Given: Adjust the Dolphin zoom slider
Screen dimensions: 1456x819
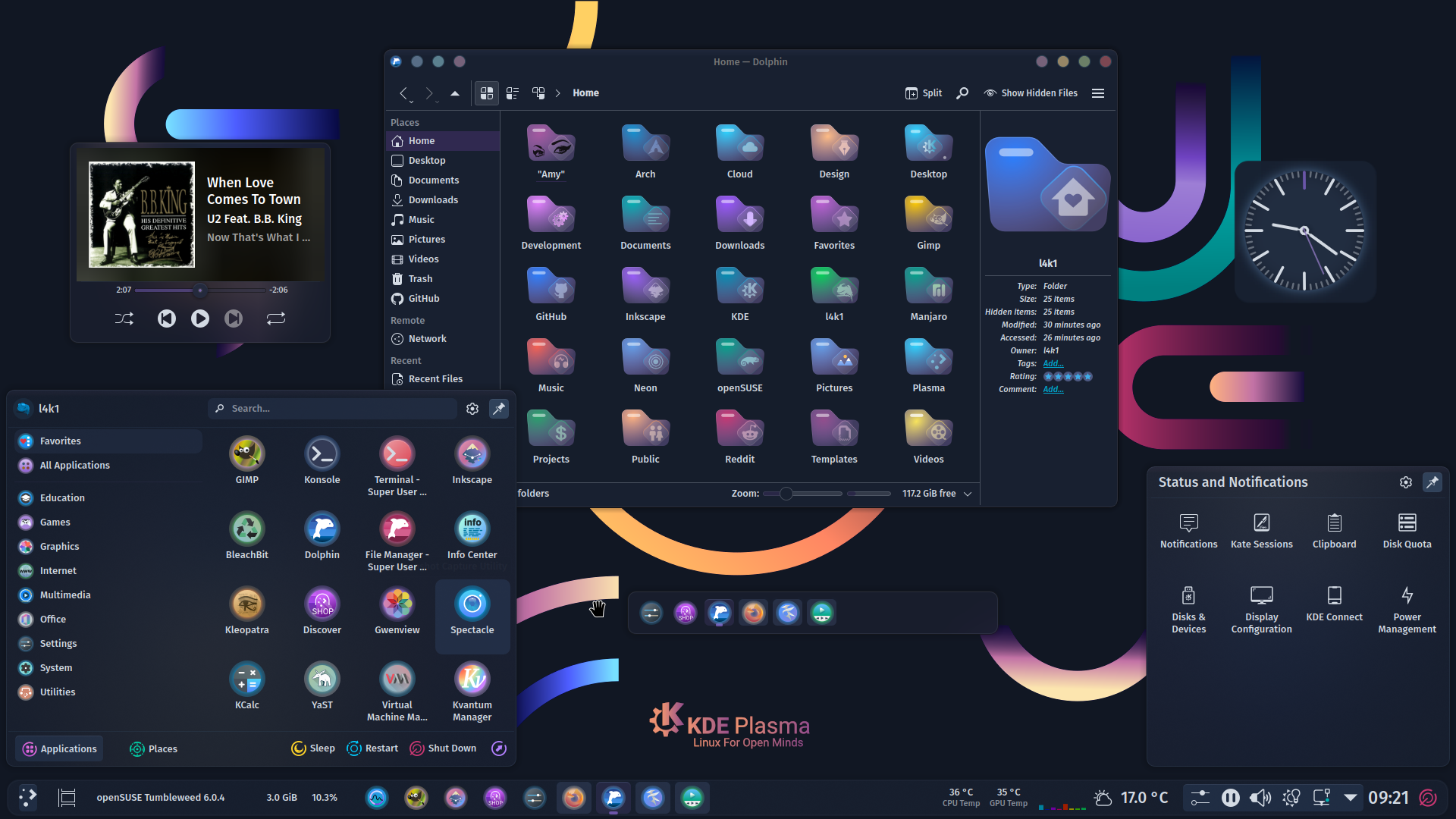Looking at the screenshot, I should [x=802, y=494].
